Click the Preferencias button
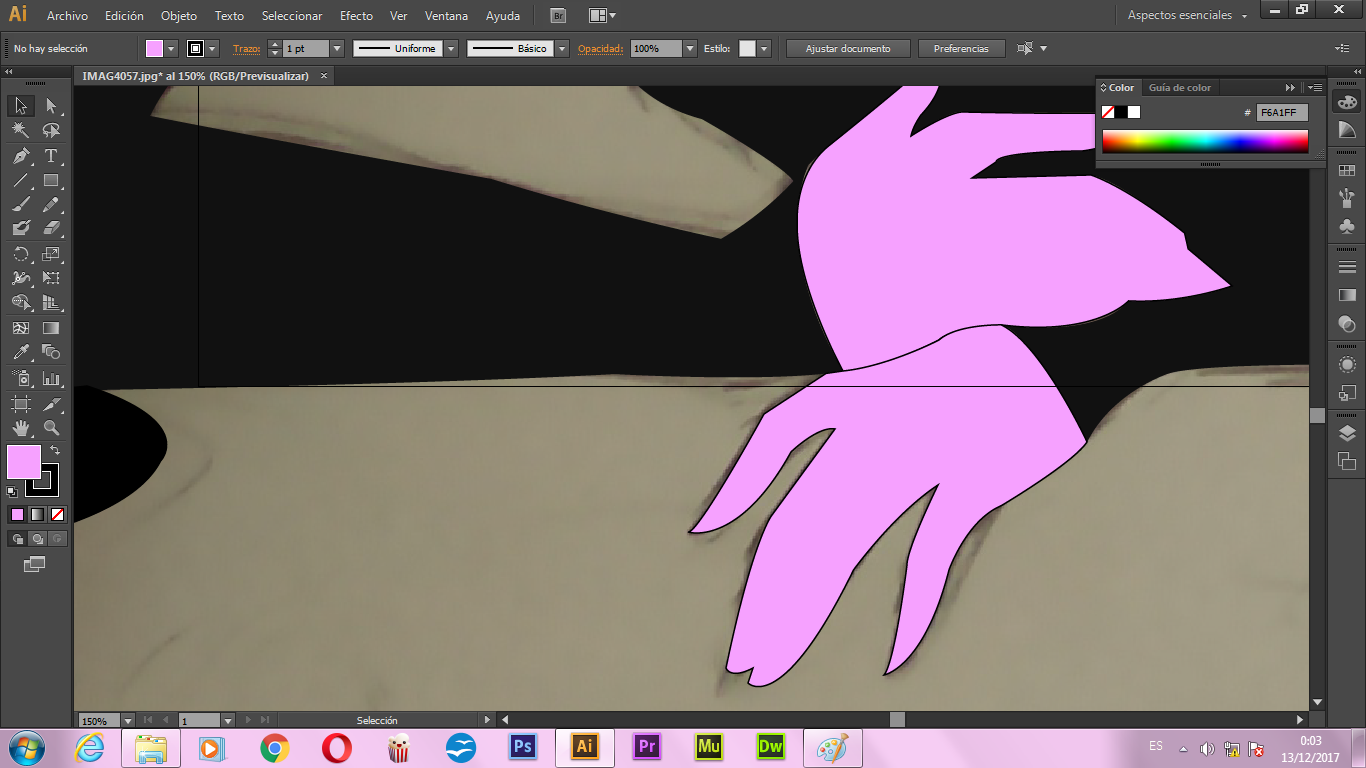Screen dimensions: 1366x768 pos(960,48)
